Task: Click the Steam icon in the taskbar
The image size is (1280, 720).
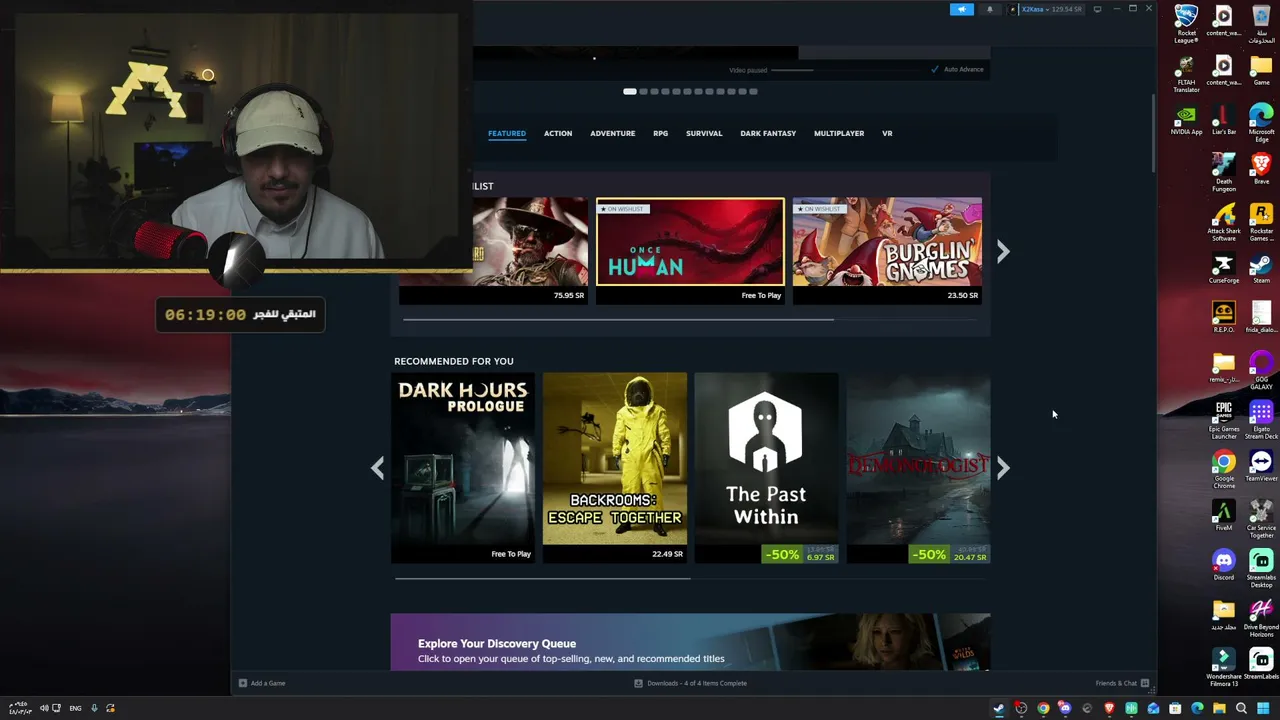Action: pos(999,708)
